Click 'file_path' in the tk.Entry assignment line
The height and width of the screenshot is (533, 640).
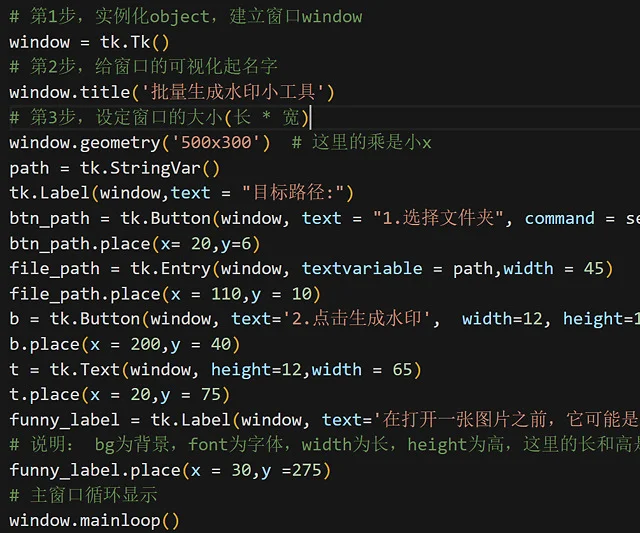tap(54, 269)
